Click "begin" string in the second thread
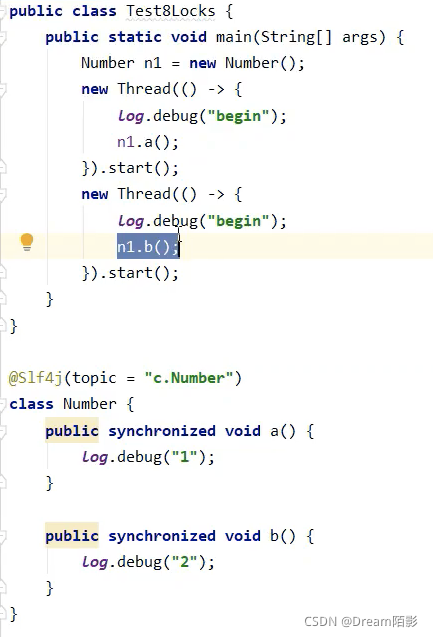Screen dimensions: 433x637 point(238,221)
